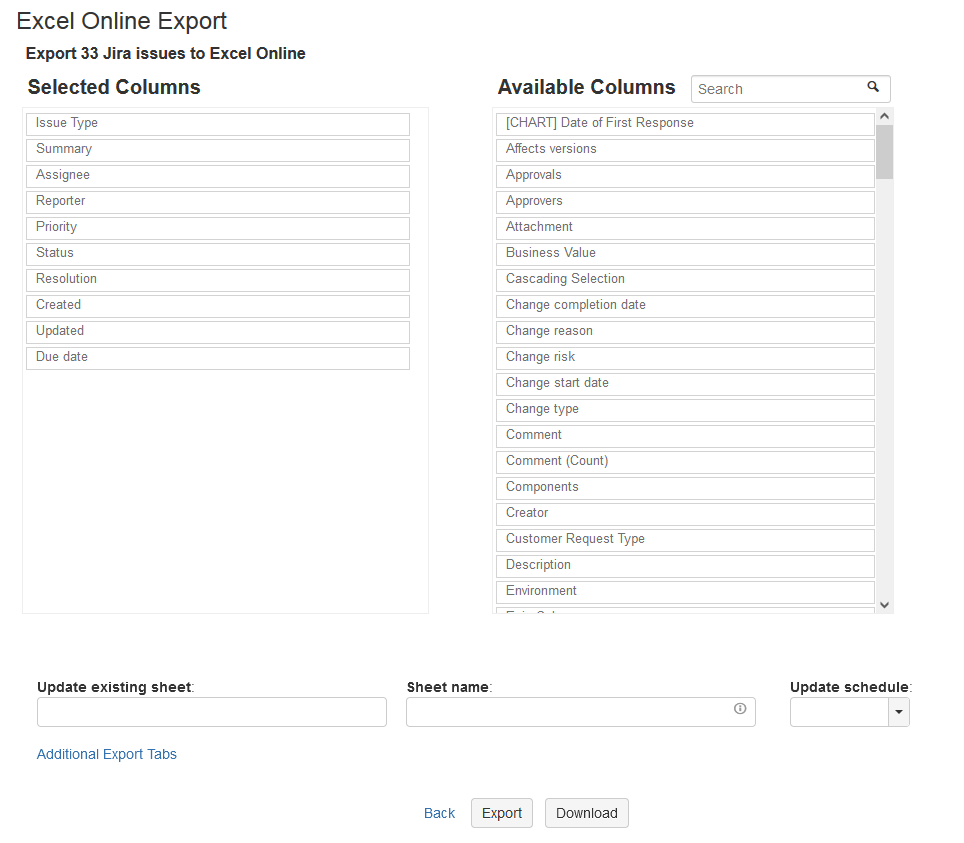Open the Update schedule dropdown arrow
Viewport: 964px width, 843px height.
coord(899,712)
